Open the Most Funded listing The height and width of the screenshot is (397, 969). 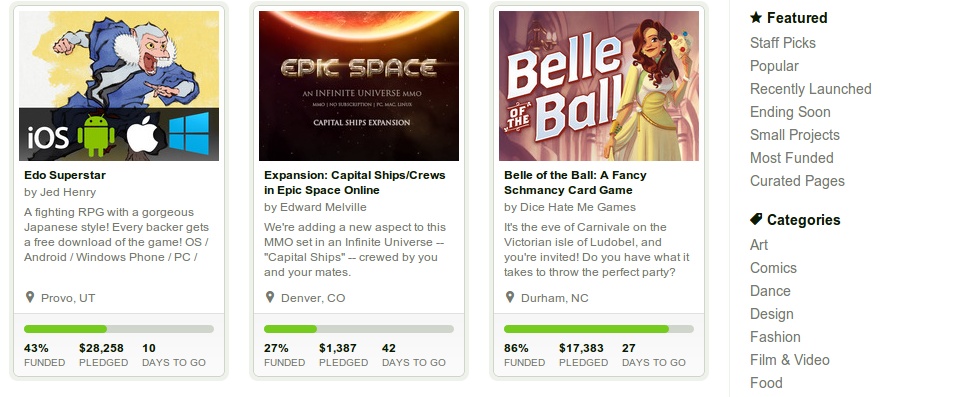click(791, 158)
